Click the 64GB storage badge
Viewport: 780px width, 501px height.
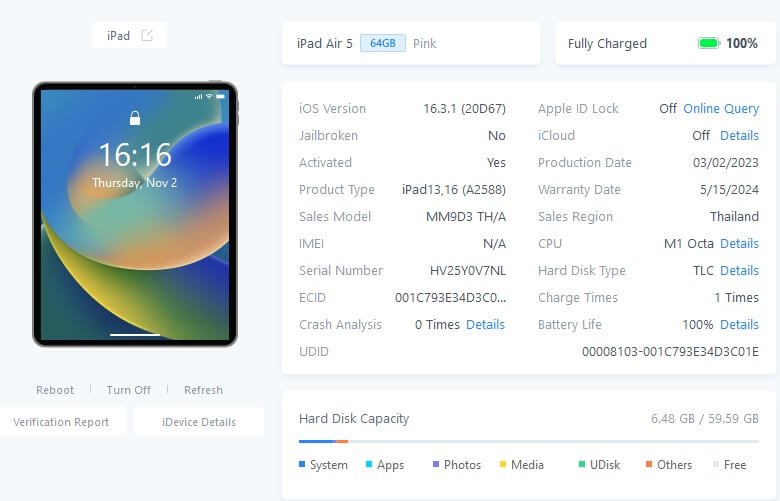coord(383,43)
